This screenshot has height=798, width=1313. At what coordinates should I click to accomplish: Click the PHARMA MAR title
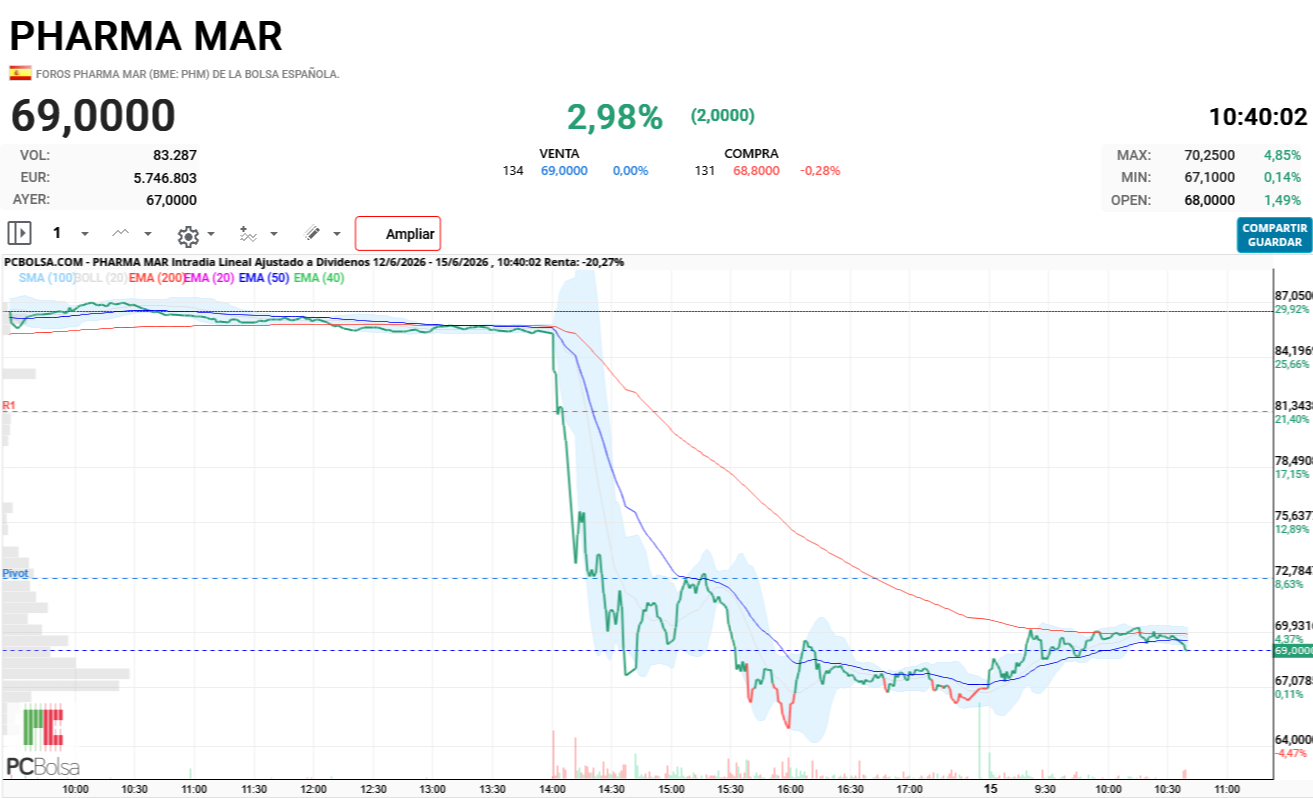[x=146, y=36]
